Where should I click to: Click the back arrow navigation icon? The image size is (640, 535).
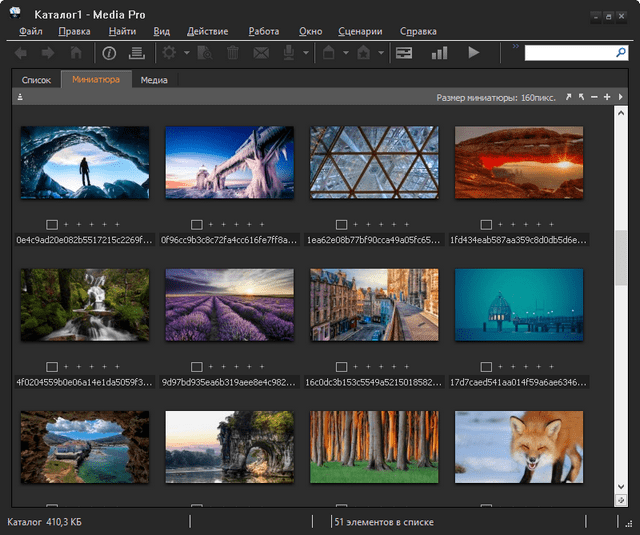(x=21, y=52)
